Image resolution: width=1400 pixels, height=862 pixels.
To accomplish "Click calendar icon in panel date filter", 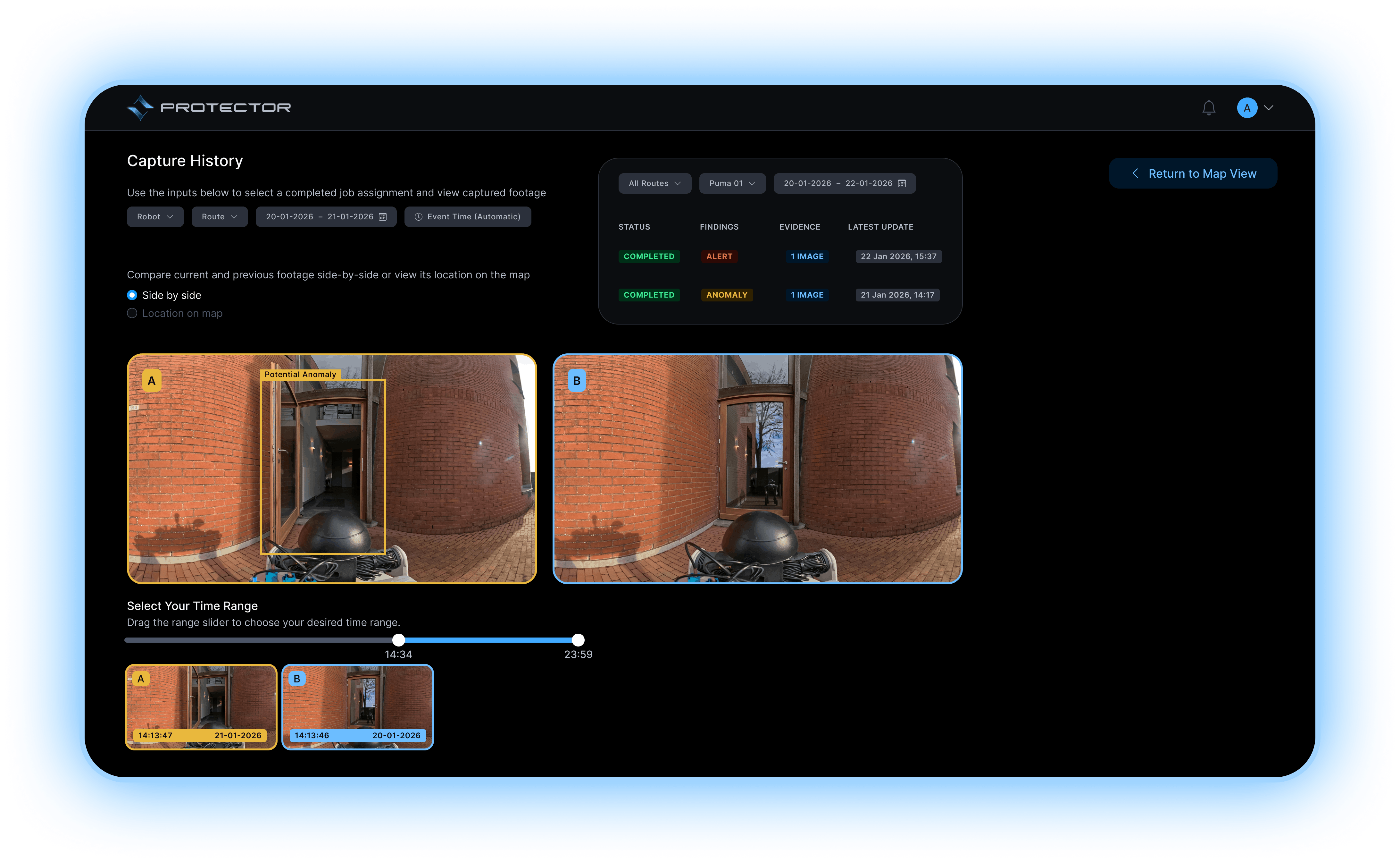I will click(x=902, y=183).
